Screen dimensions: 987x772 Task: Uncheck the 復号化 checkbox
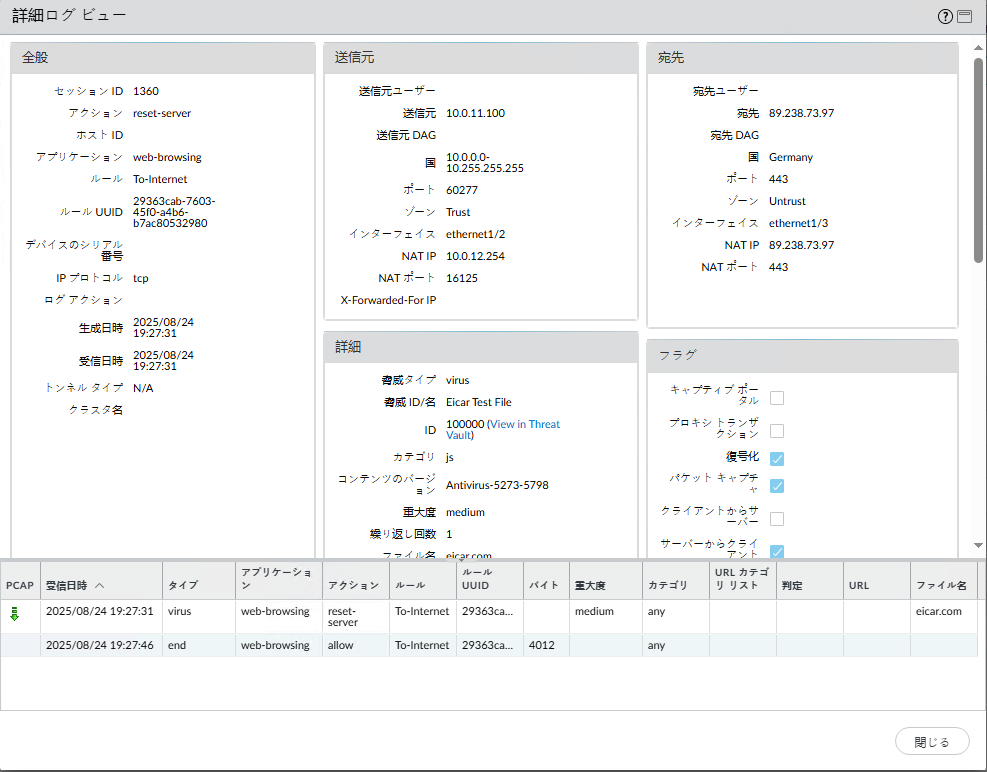(777, 459)
